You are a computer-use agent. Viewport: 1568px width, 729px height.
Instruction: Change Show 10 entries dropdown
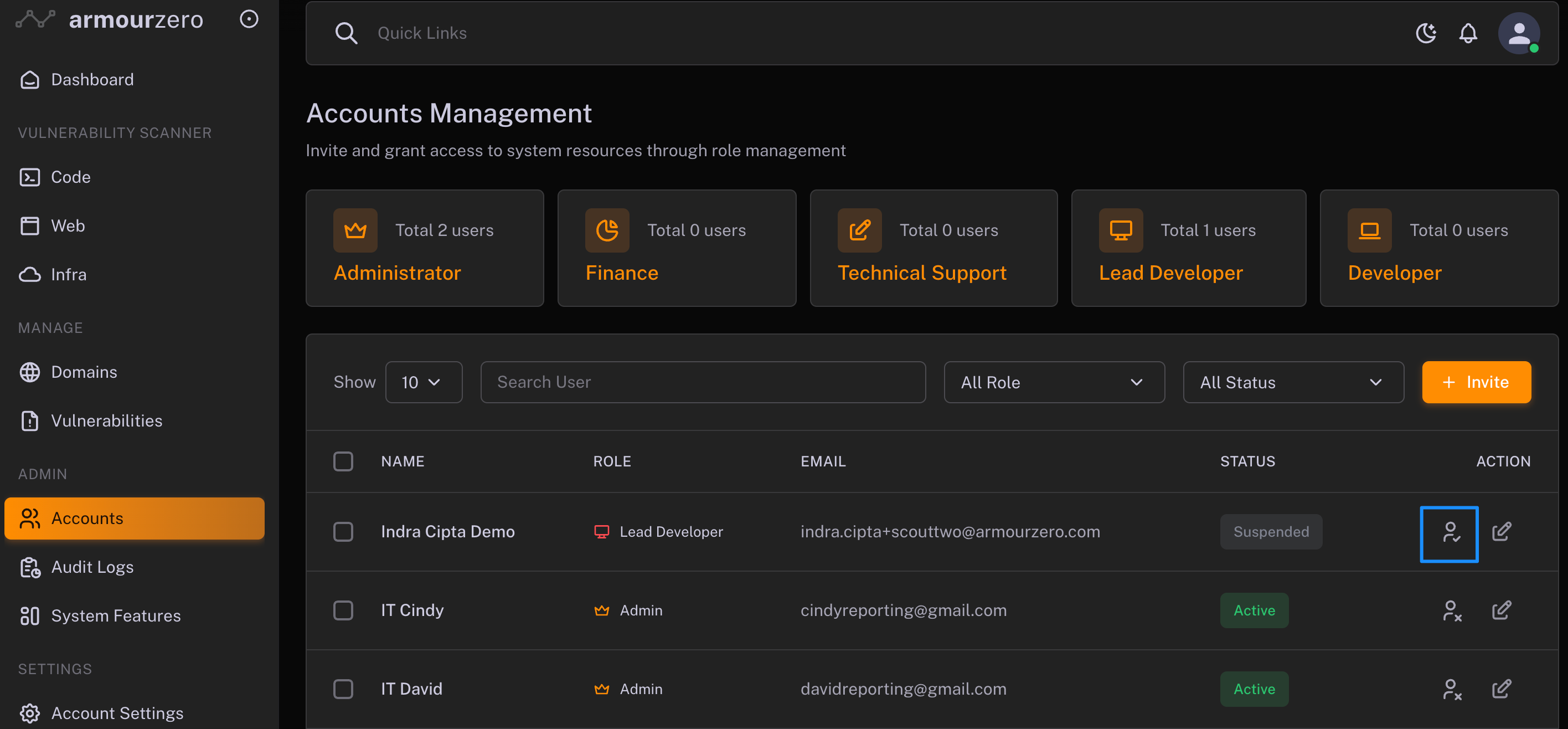click(423, 382)
